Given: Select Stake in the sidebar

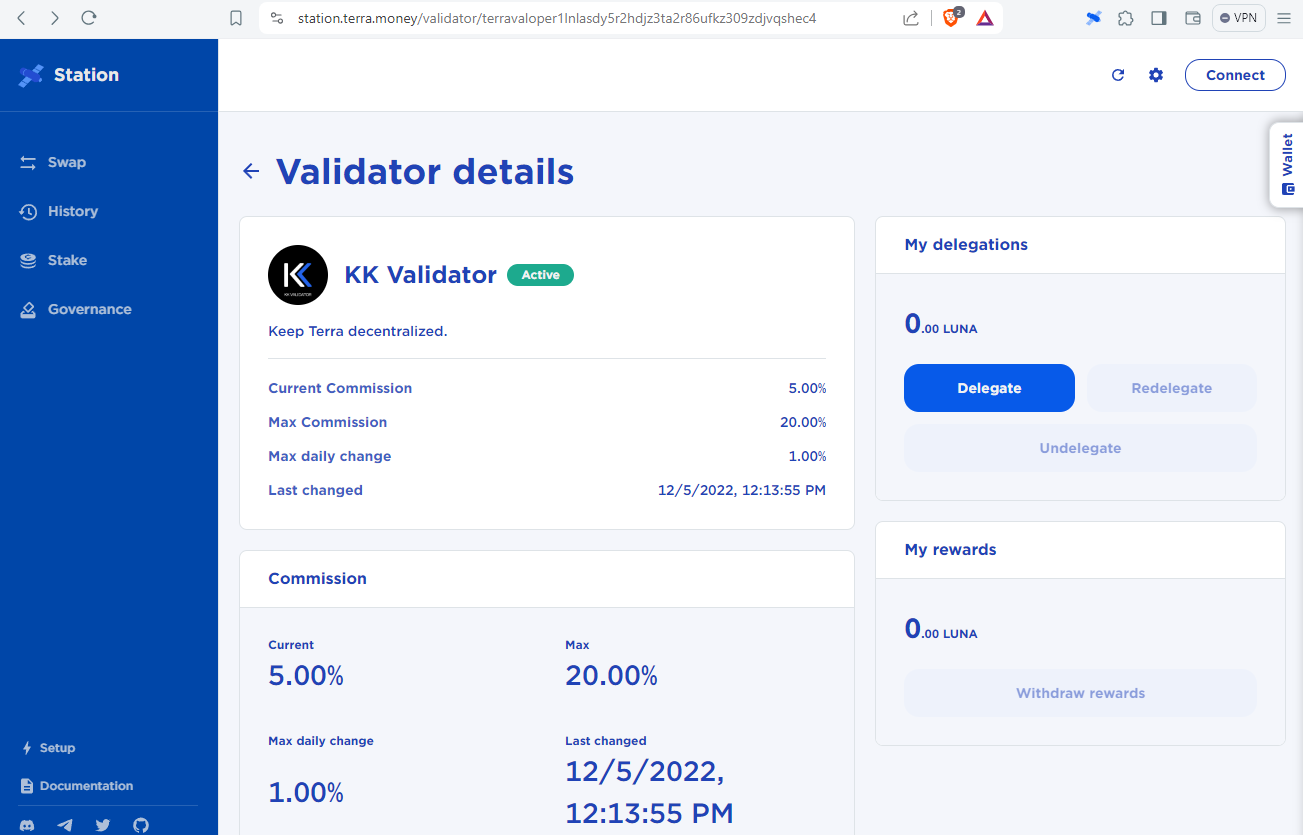Looking at the screenshot, I should tap(67, 260).
